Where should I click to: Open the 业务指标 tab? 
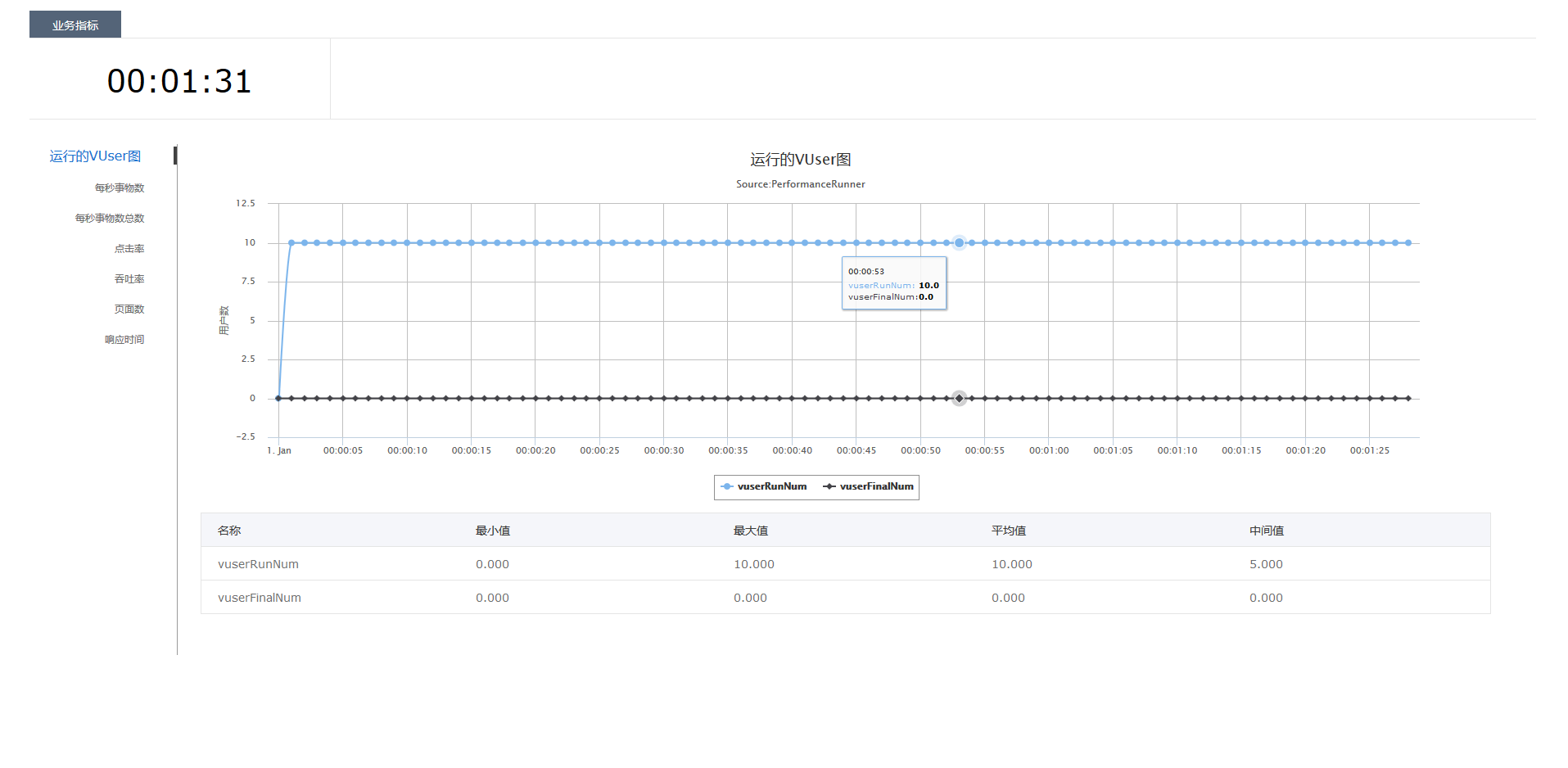(x=75, y=25)
